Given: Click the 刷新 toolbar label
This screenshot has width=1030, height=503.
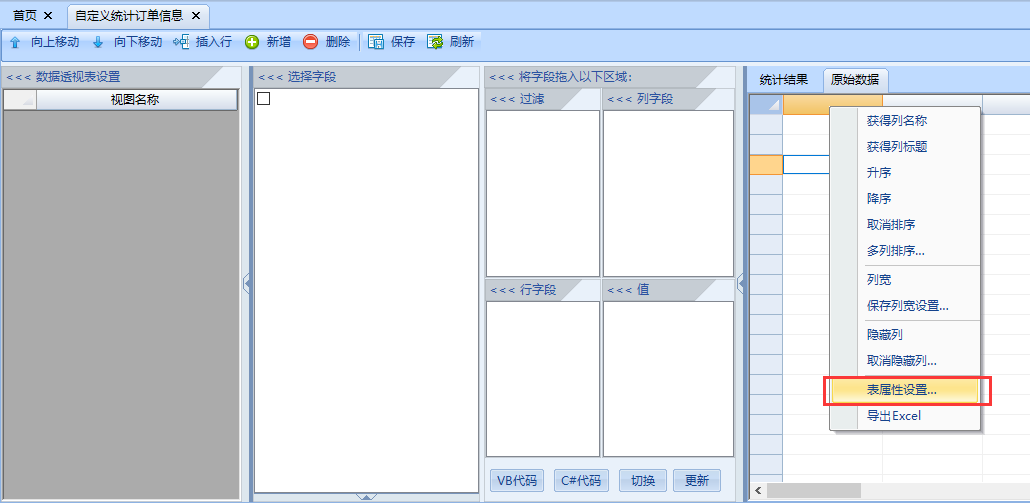Looking at the screenshot, I should tap(462, 43).
